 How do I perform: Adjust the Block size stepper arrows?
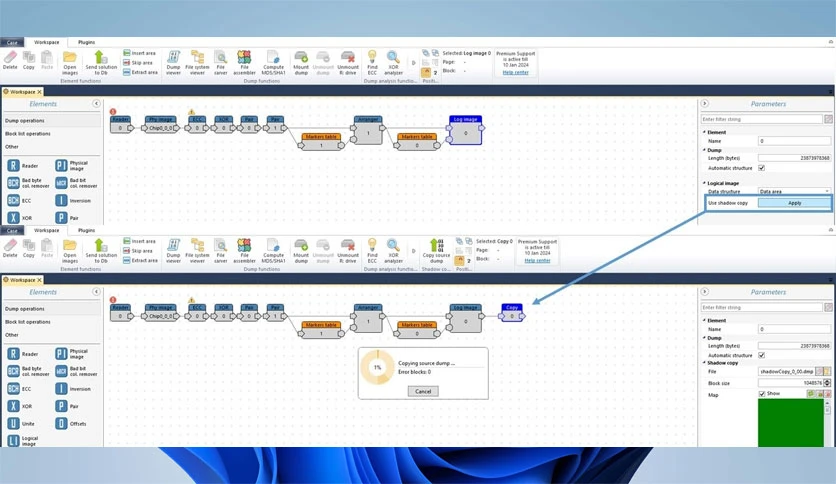827,383
